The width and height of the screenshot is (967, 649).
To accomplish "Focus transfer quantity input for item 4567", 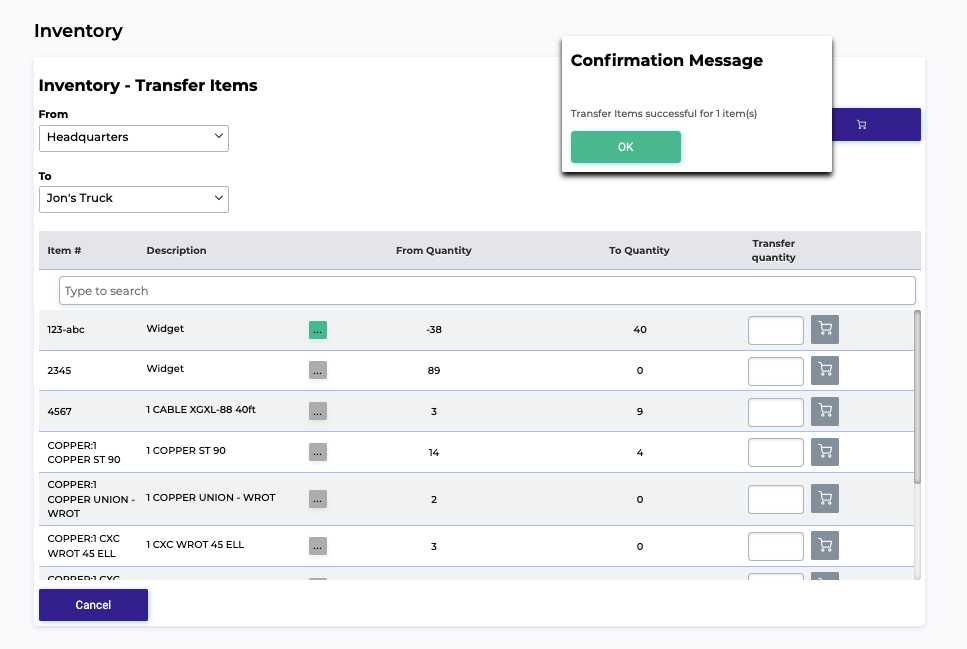I will pyautogui.click(x=775, y=411).
